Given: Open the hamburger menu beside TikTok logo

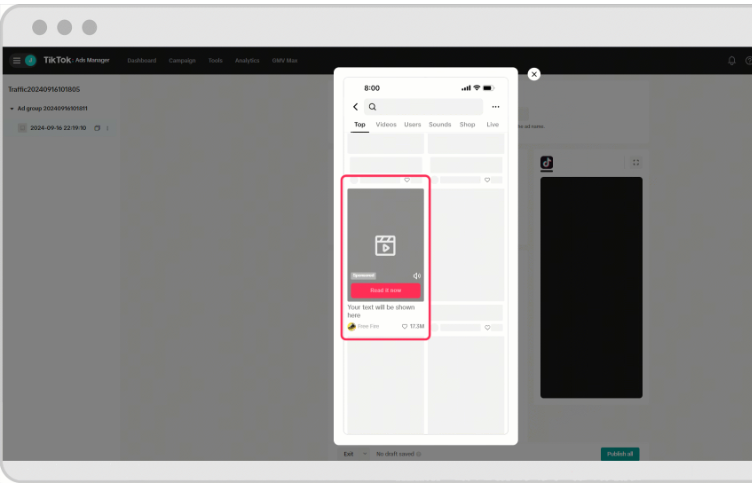Looking at the screenshot, I should [x=16, y=60].
